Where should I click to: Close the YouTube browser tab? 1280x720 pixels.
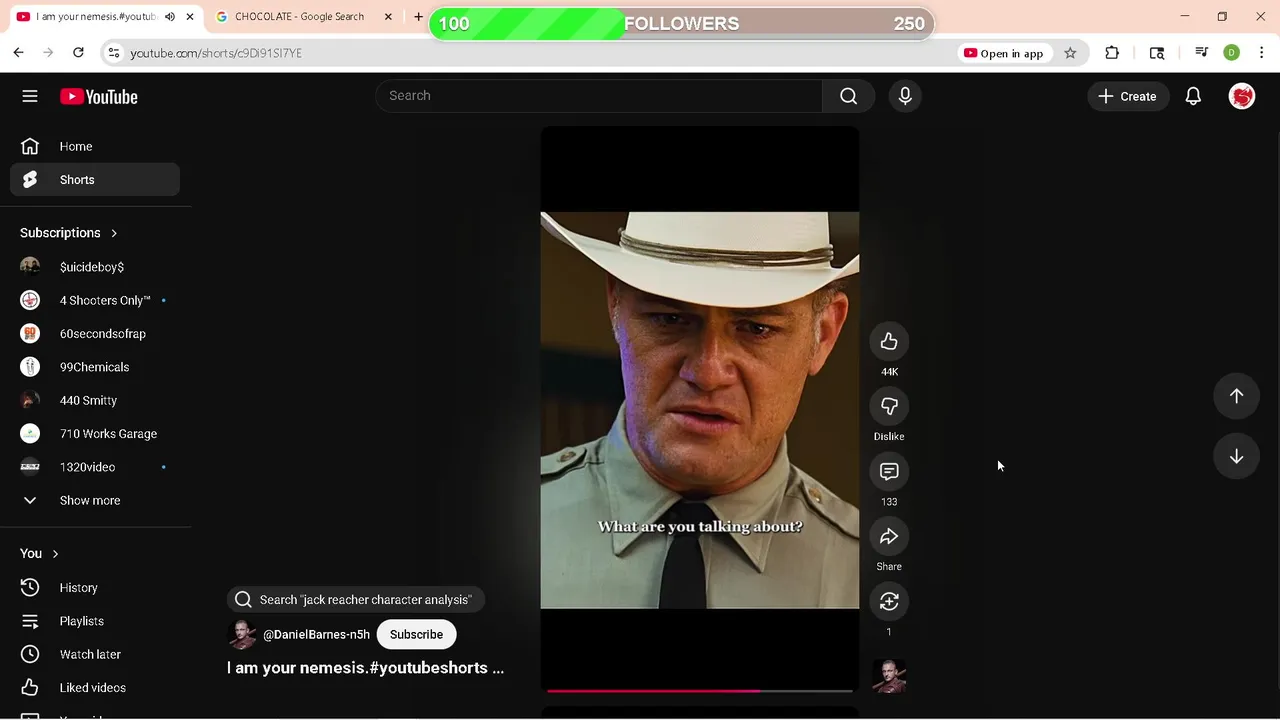tap(190, 17)
